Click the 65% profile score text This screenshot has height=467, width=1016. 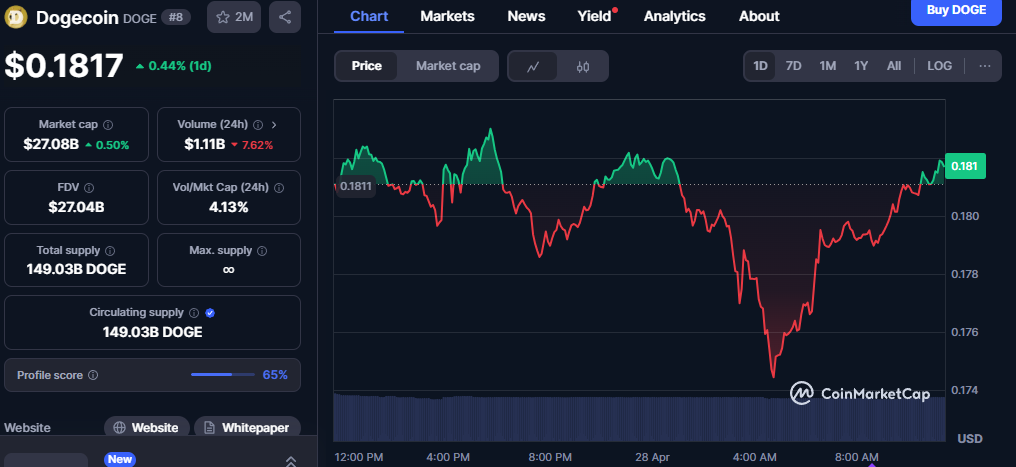click(275, 375)
